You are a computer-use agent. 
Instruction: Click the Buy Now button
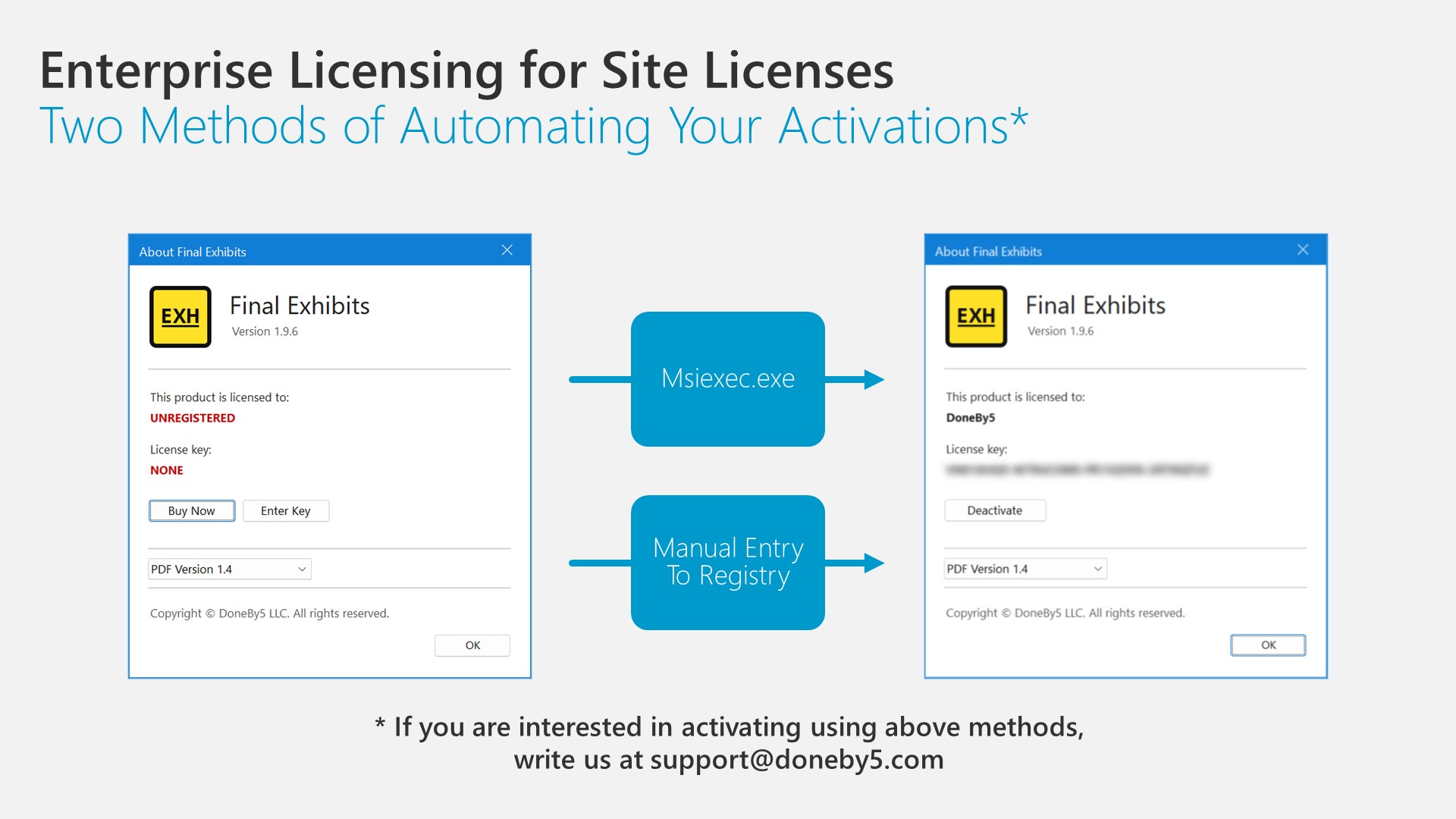tap(191, 511)
